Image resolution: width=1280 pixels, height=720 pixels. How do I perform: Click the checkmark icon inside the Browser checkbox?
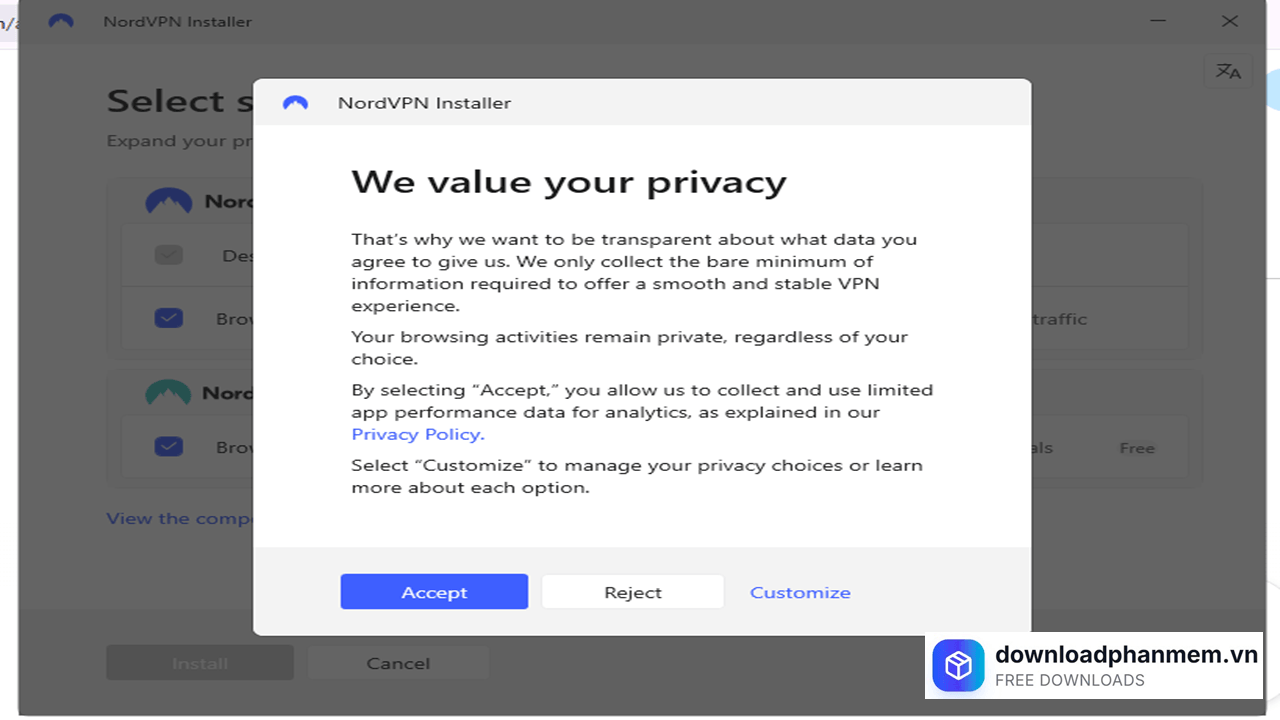coord(169,318)
